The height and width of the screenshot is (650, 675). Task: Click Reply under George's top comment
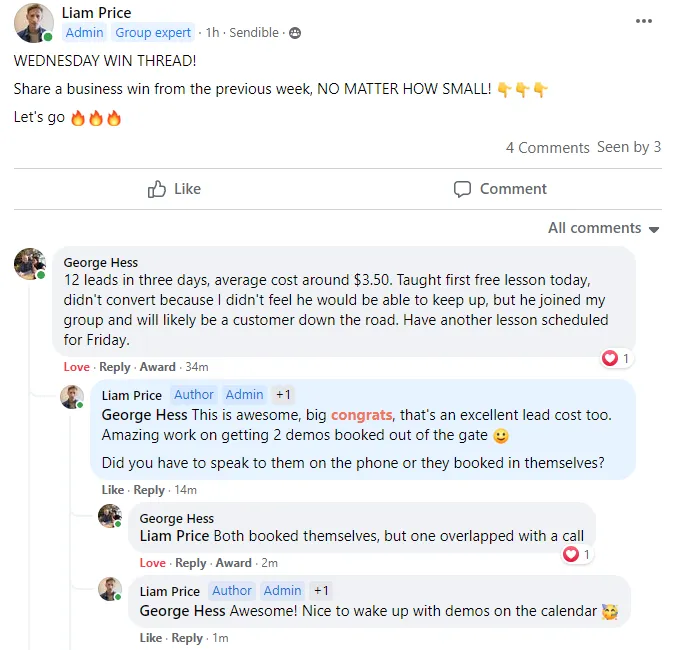115,367
